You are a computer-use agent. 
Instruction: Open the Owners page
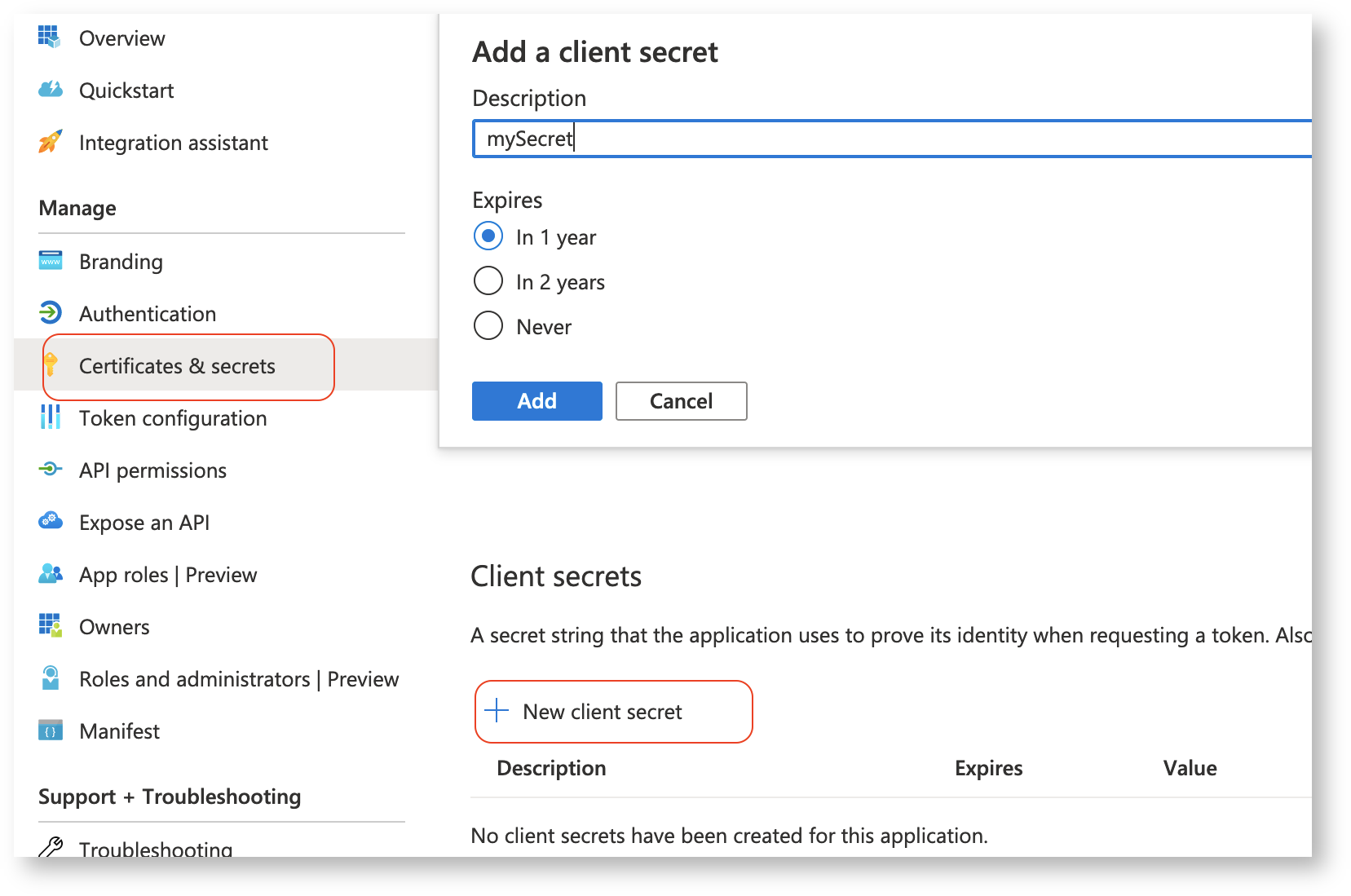point(114,627)
